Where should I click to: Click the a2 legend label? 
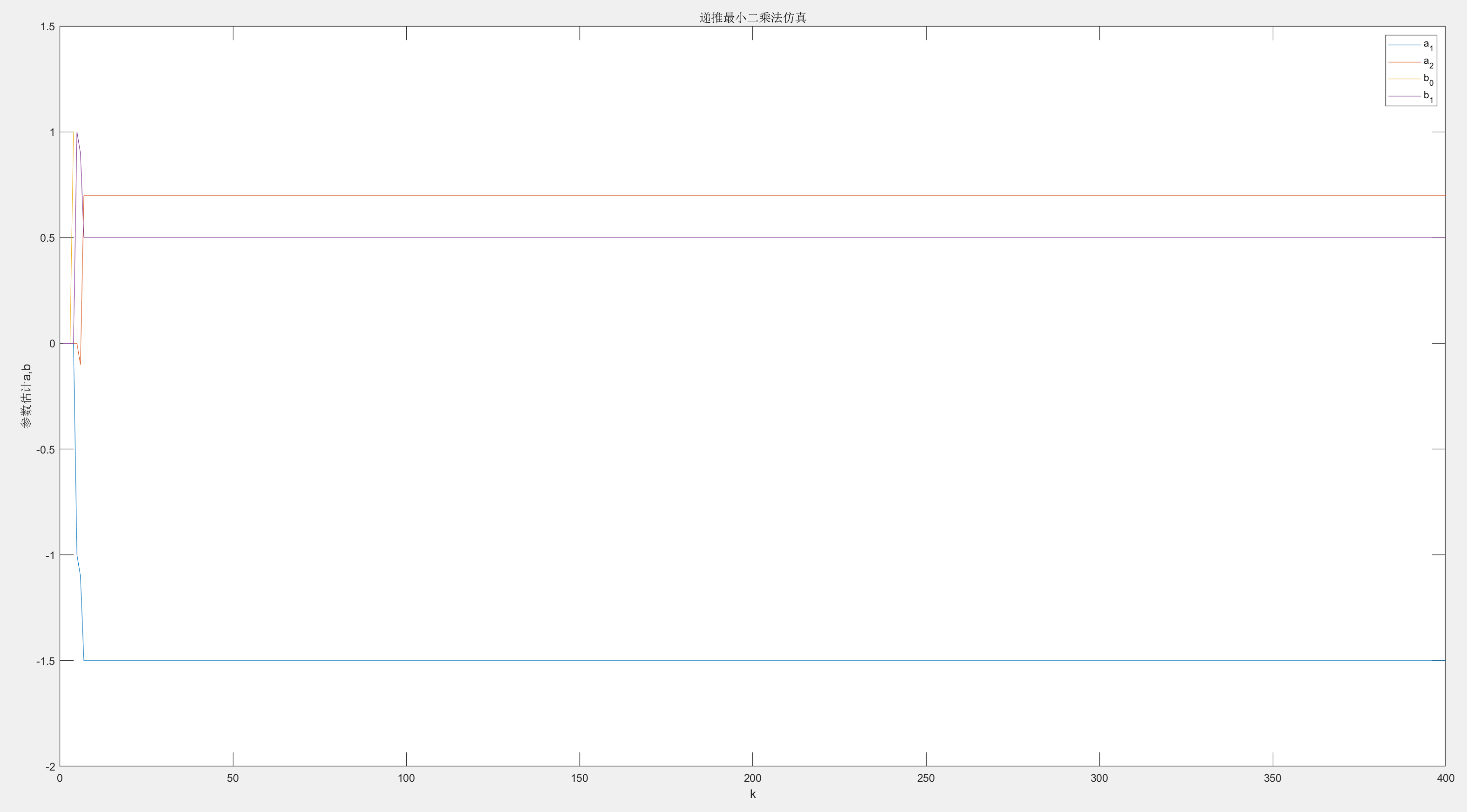1428,62
